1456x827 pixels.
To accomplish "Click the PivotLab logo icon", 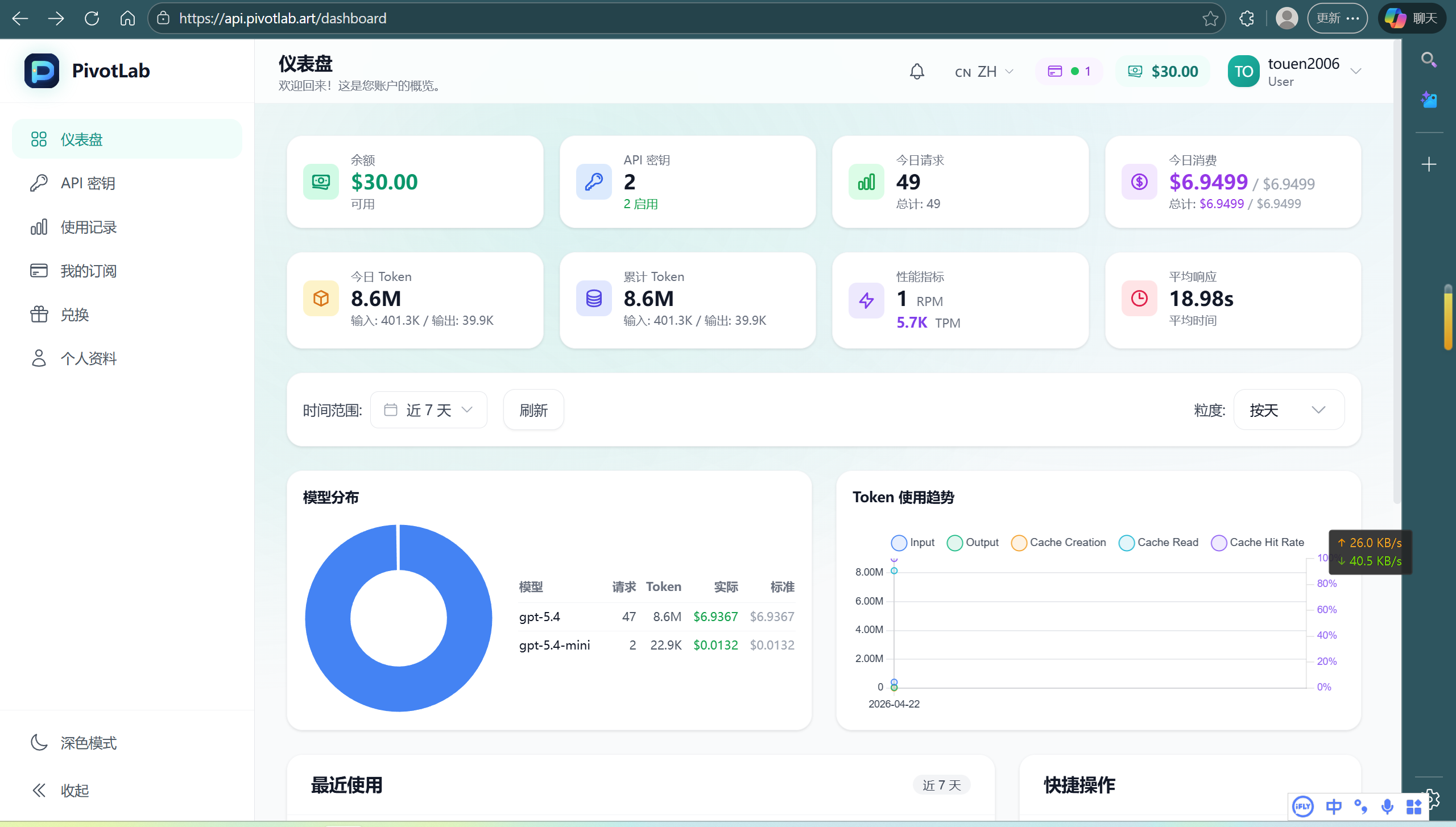I will coord(42,71).
